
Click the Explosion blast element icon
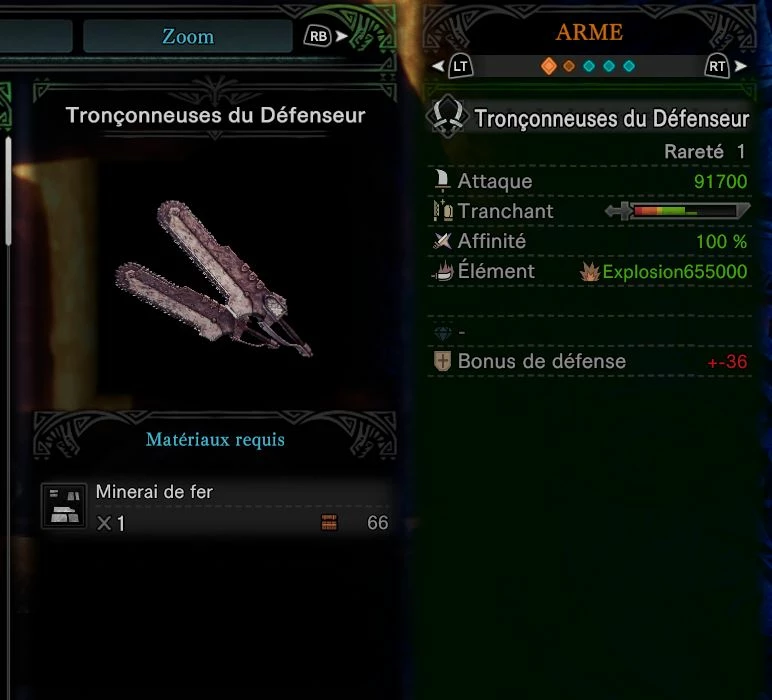[589, 272]
